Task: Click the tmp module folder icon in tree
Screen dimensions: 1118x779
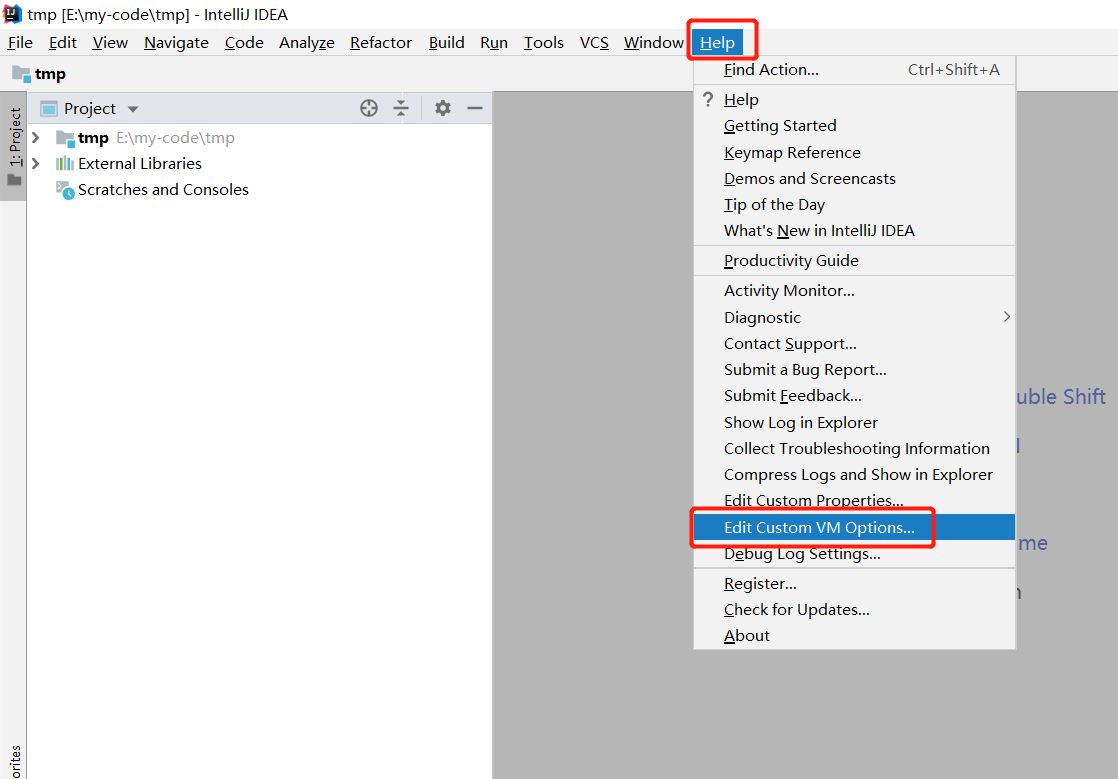Action: point(65,138)
